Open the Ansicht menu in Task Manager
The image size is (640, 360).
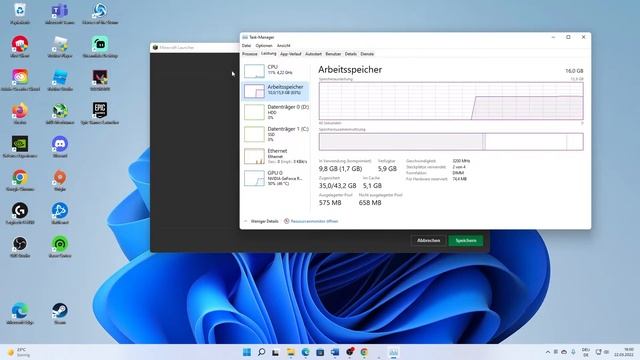pos(284,45)
